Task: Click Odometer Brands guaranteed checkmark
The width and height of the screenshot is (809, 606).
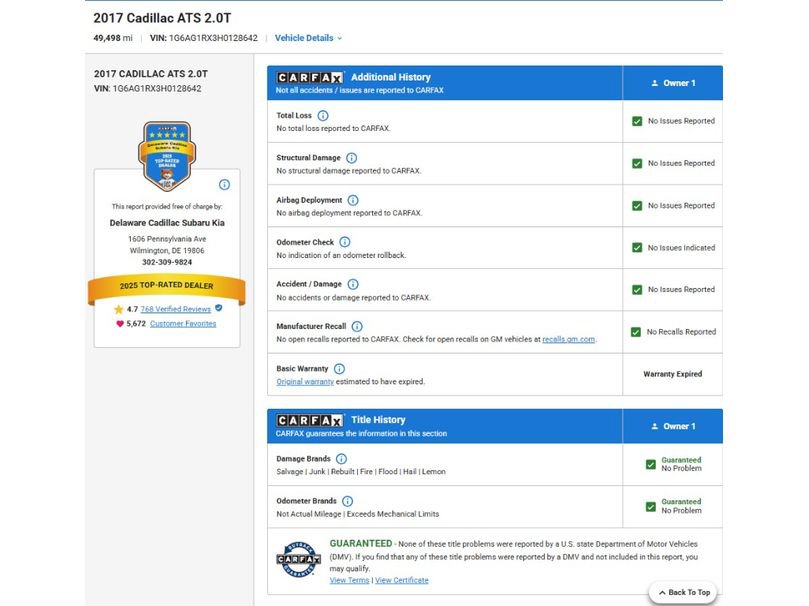Action: coord(651,506)
